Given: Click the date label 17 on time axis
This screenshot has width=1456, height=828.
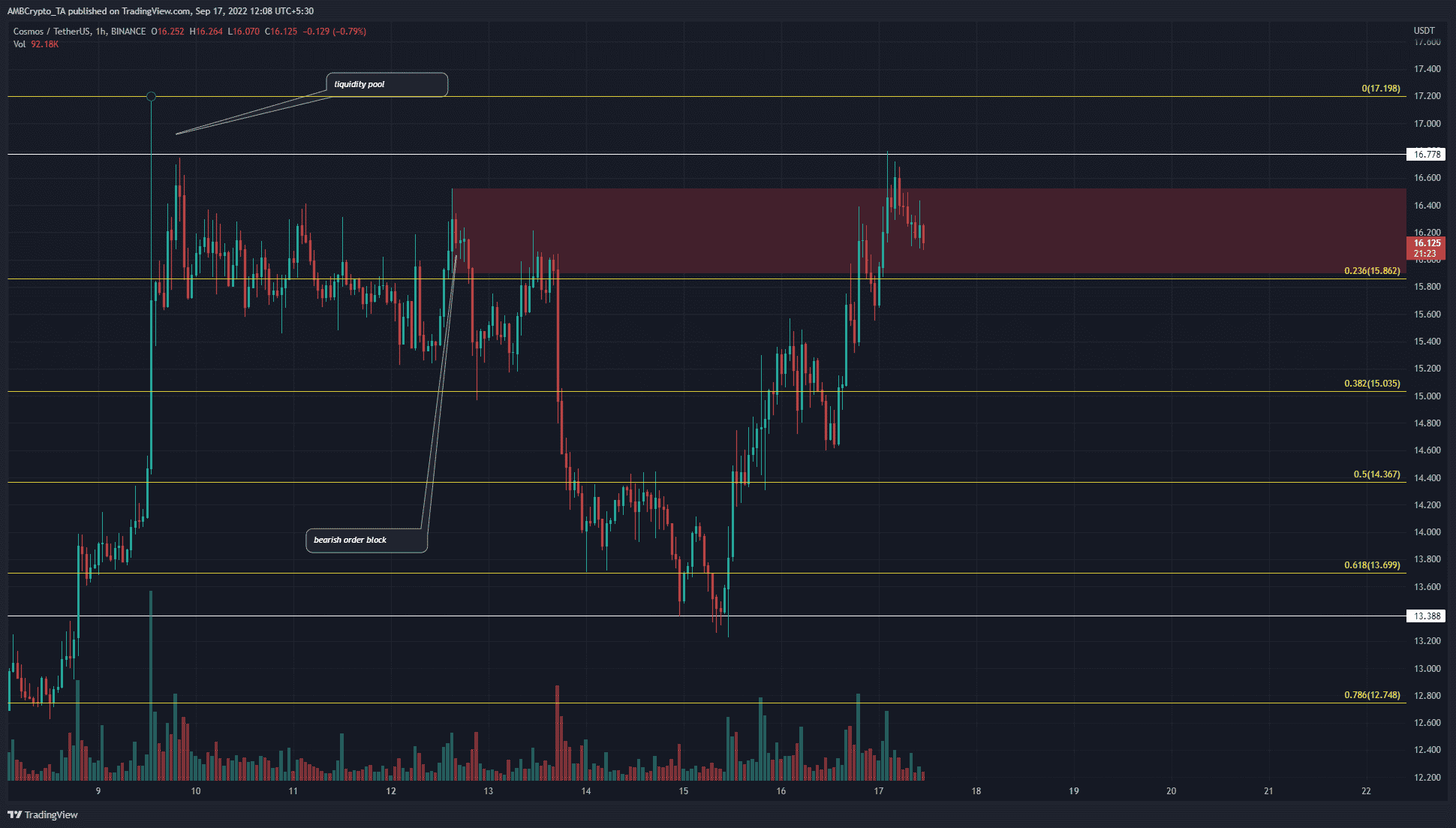Looking at the screenshot, I should point(879,790).
